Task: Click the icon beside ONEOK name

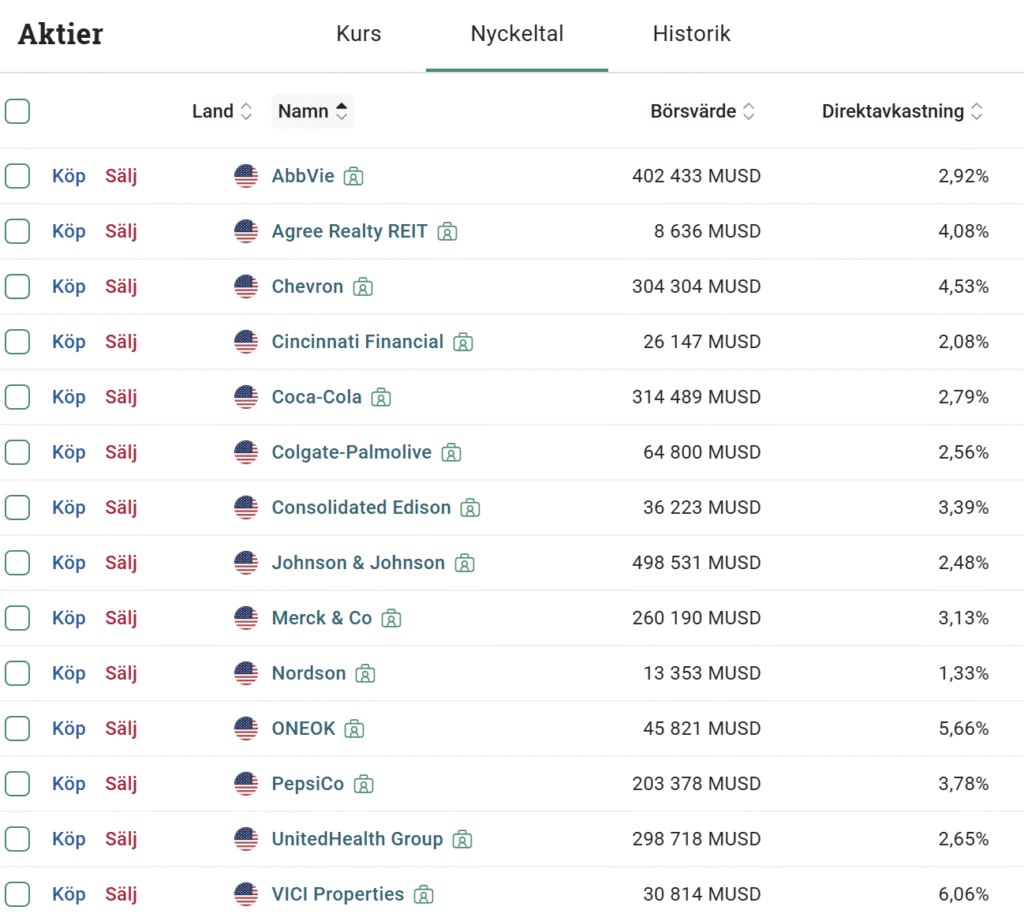Action: tap(354, 730)
